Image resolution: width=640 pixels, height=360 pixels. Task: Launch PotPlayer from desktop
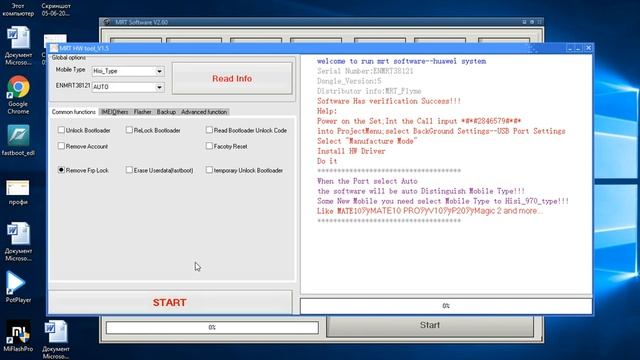pos(18,287)
